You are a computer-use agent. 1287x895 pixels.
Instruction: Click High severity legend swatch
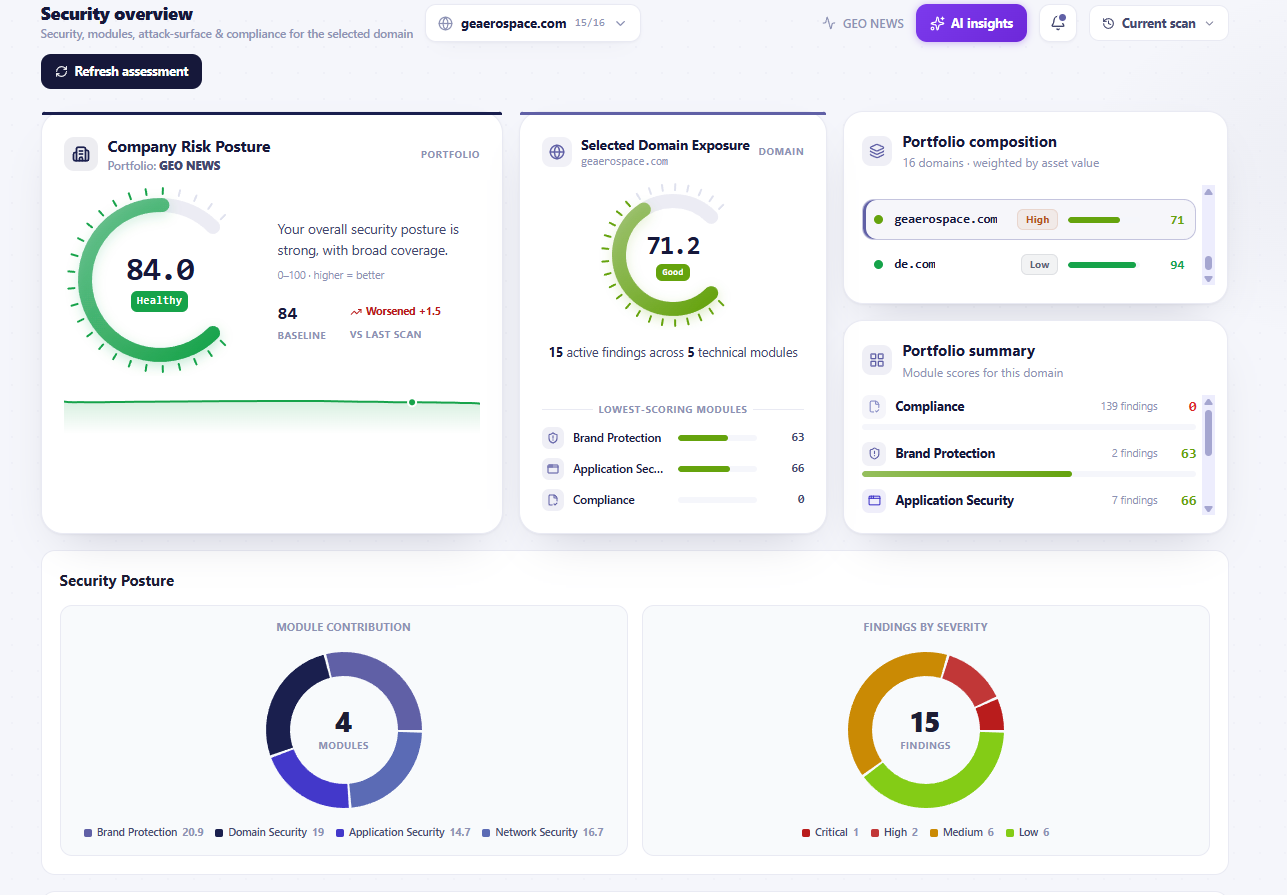pyautogui.click(x=875, y=833)
